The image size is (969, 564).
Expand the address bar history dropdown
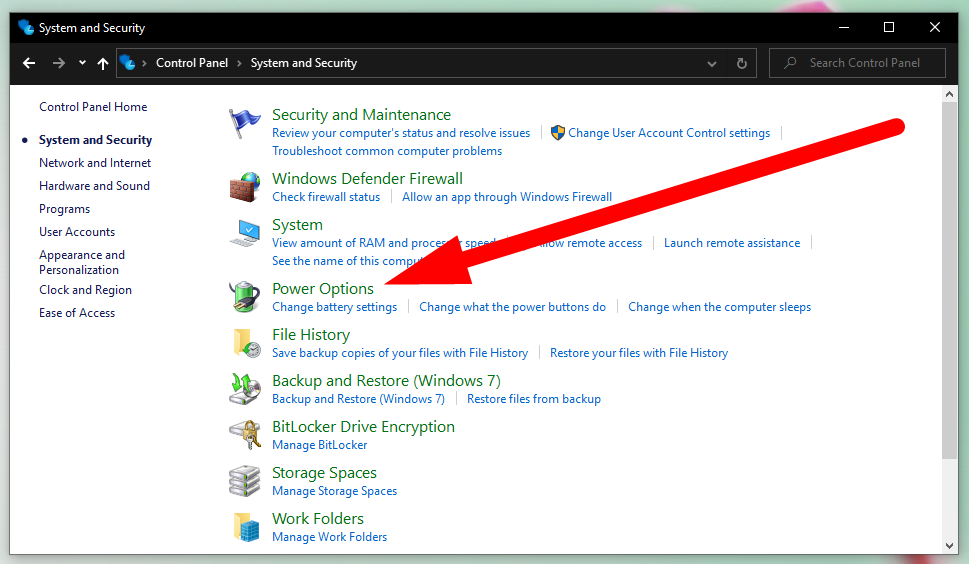(x=712, y=63)
